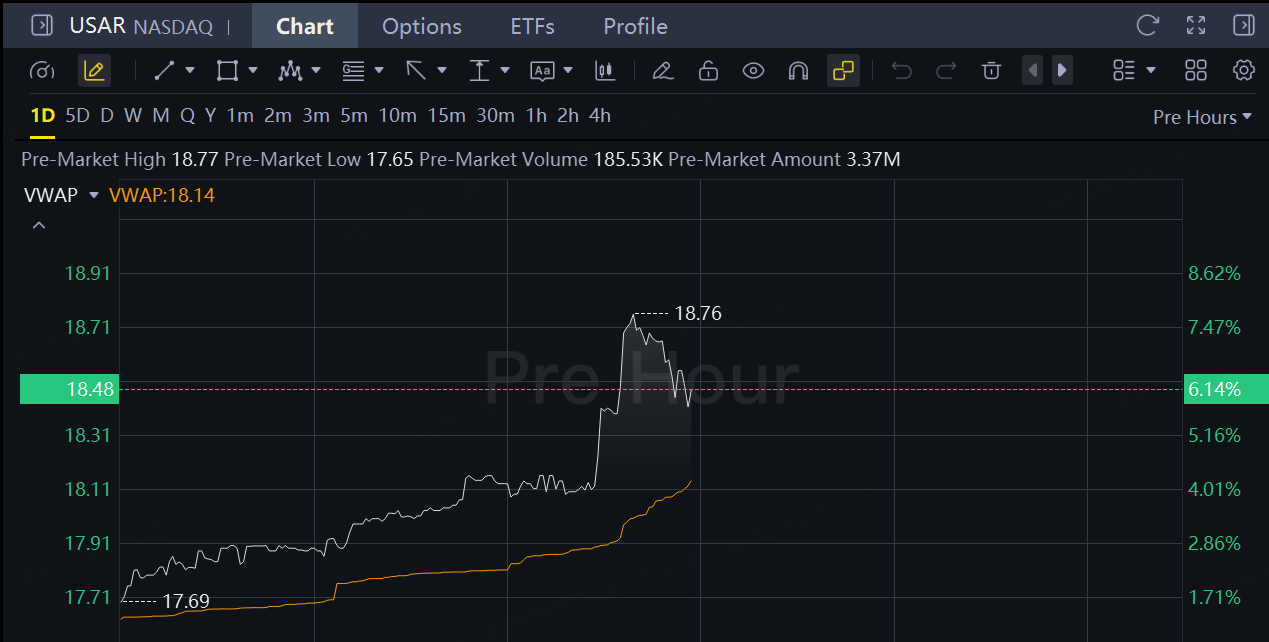The width and height of the screenshot is (1269, 642).
Task: Expand the arrow tool dropdown arrow
Action: (441, 70)
